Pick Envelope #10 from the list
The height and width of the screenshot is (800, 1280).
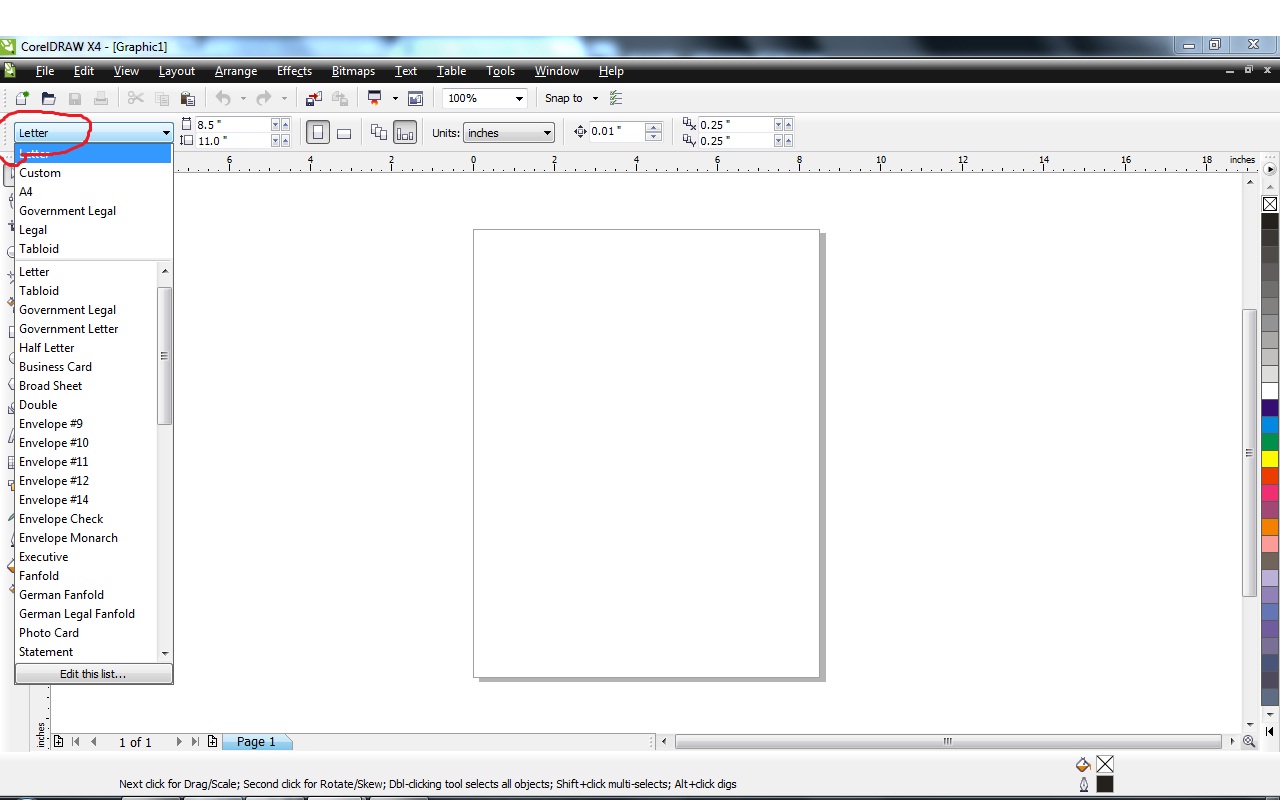[87, 443]
